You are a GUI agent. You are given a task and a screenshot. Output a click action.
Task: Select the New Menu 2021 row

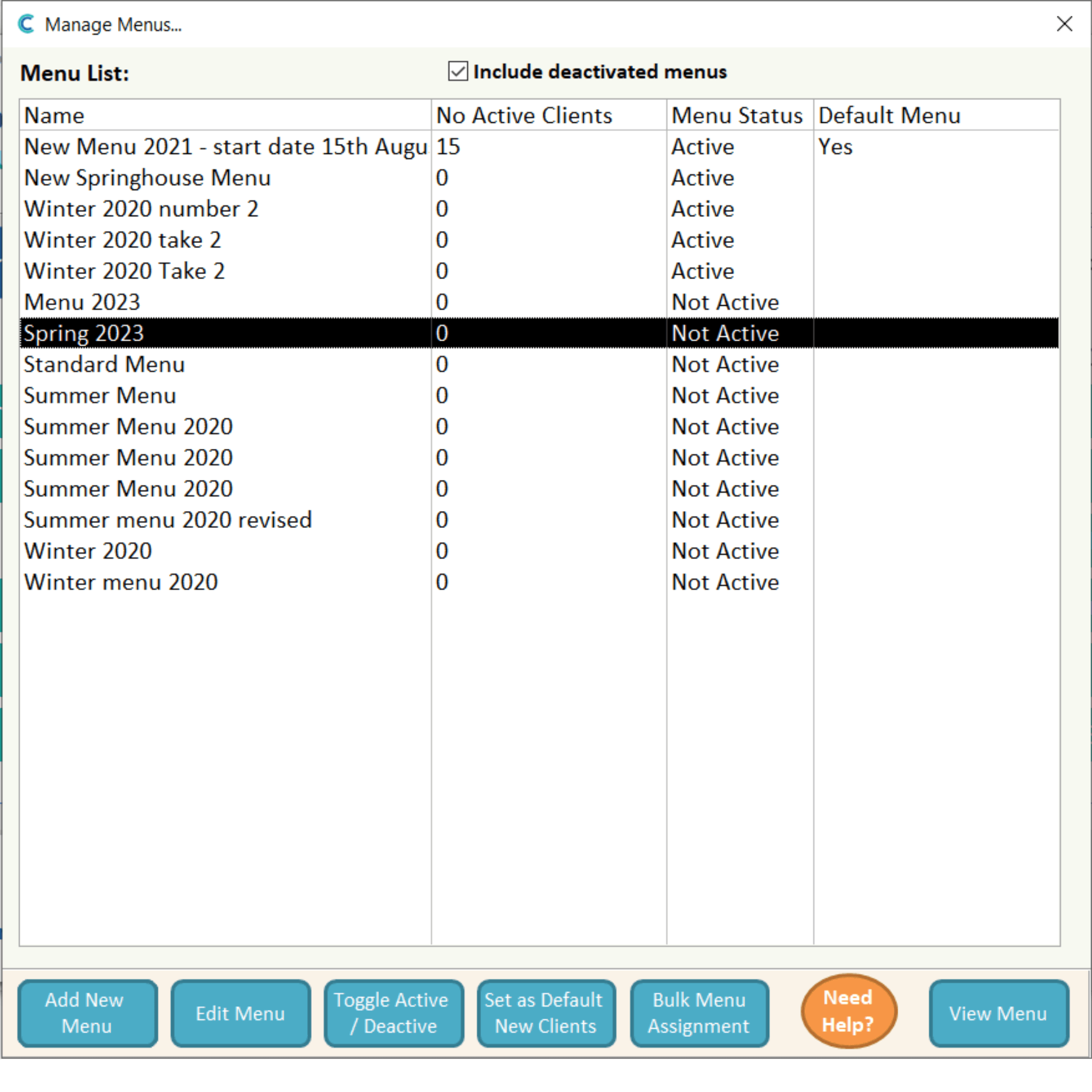pyautogui.click(x=539, y=147)
